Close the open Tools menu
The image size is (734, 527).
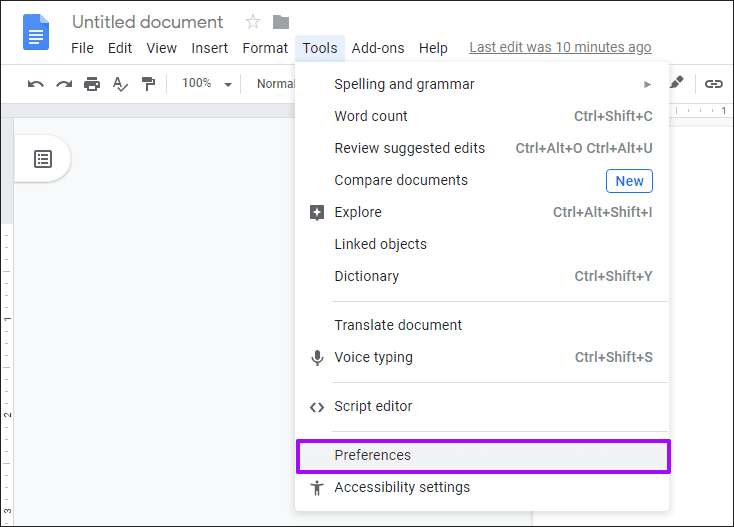320,48
